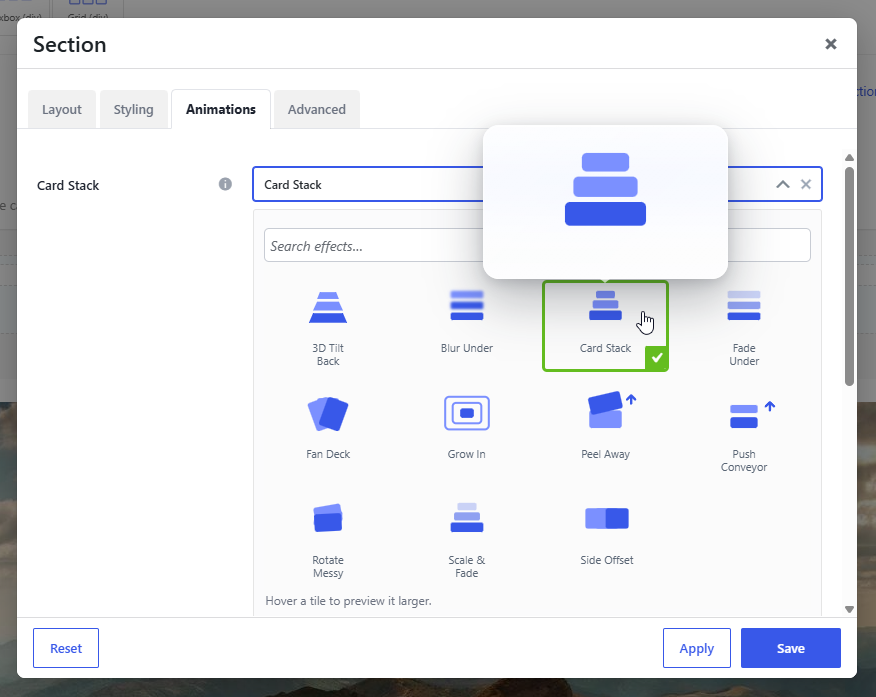Select the Side Offset effect tile
The width and height of the screenshot is (876, 697).
605,539
